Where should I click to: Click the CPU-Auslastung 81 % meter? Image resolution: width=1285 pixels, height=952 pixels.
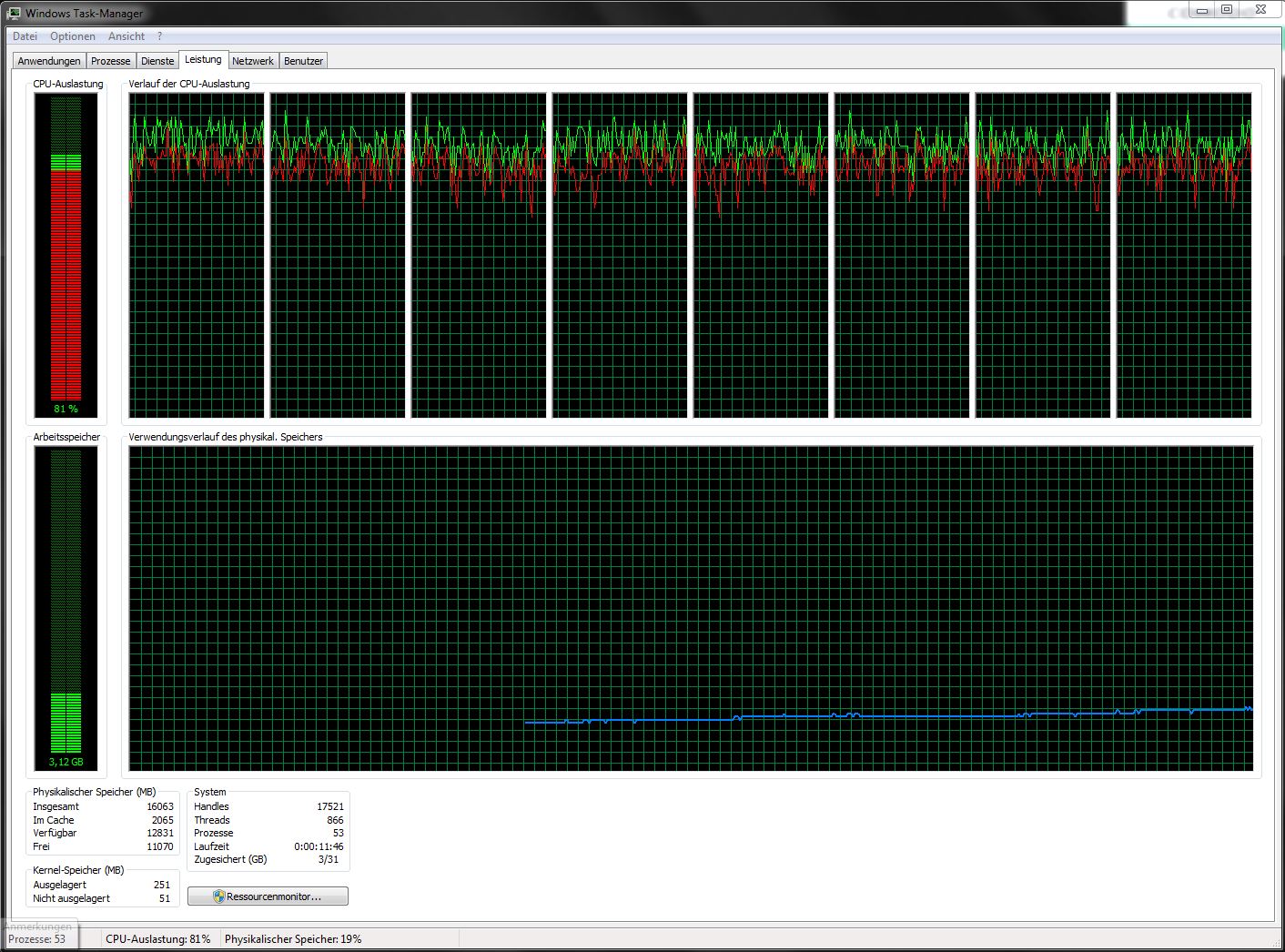point(66,255)
